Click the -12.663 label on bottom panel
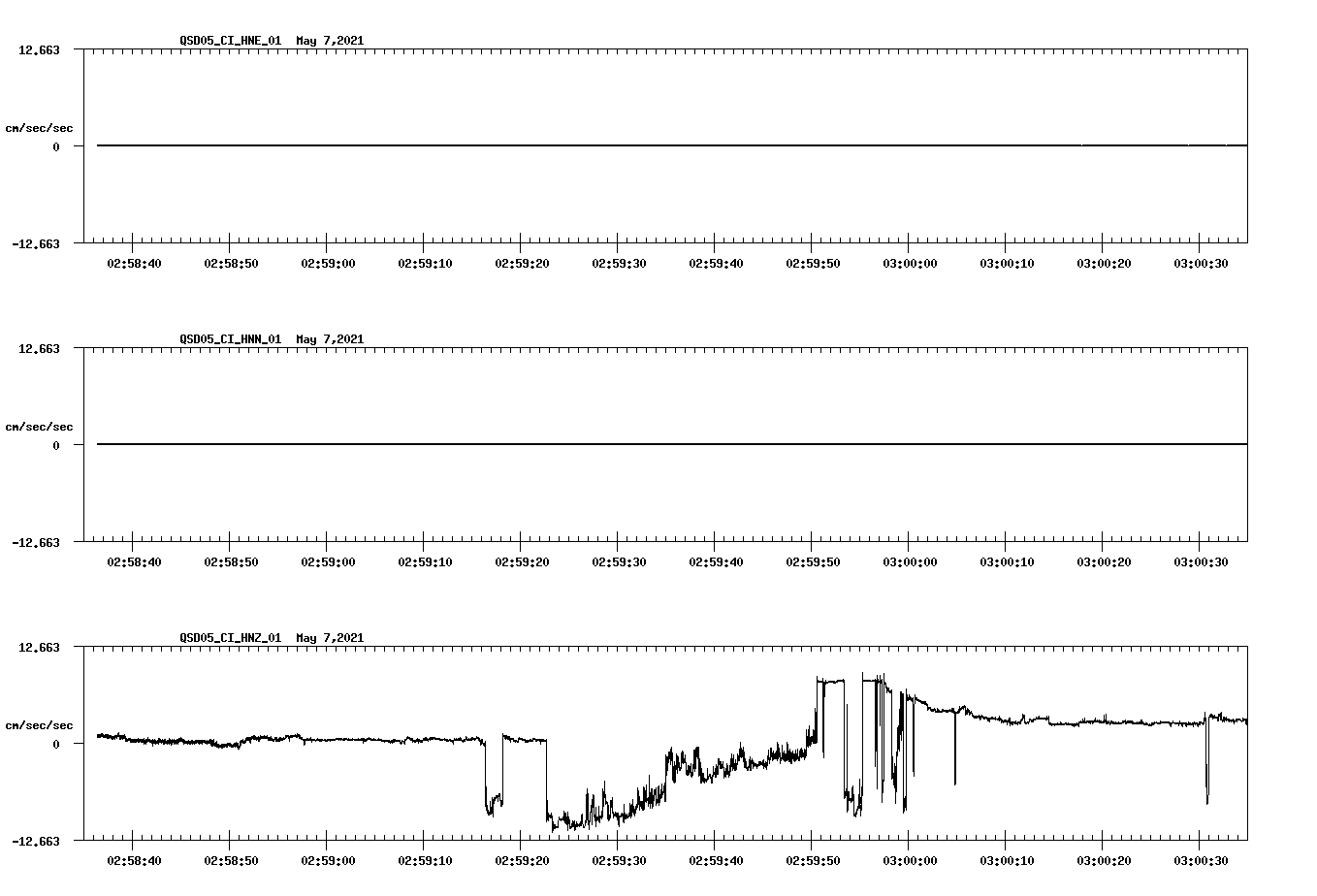This screenshot has width=1317, height=896. point(38,844)
